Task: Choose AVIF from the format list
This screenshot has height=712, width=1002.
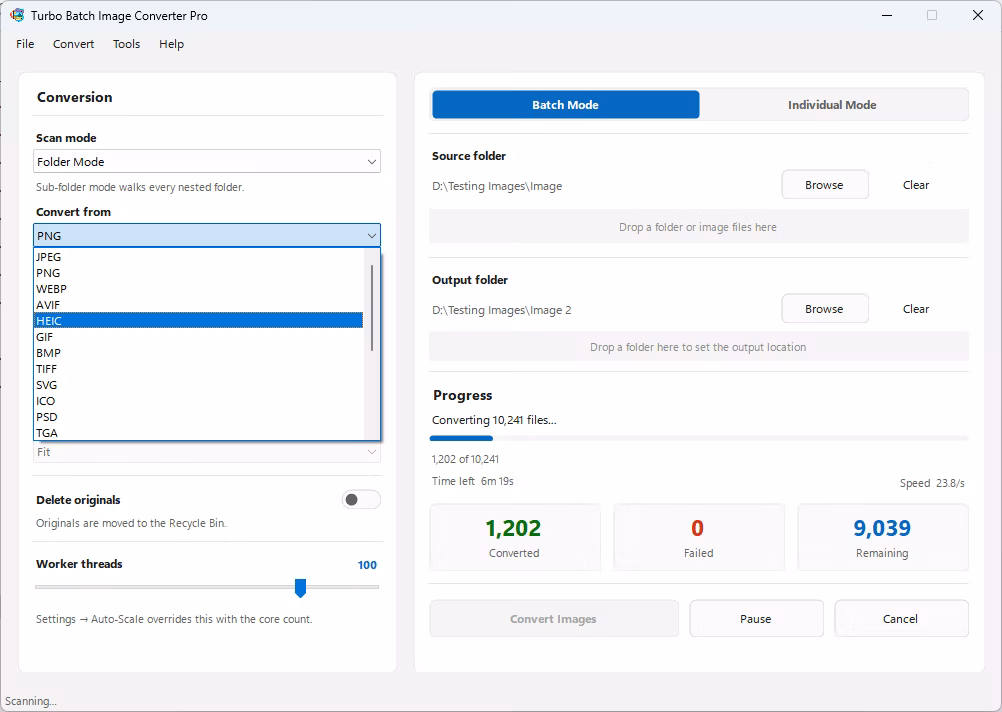Action: [x=198, y=305]
